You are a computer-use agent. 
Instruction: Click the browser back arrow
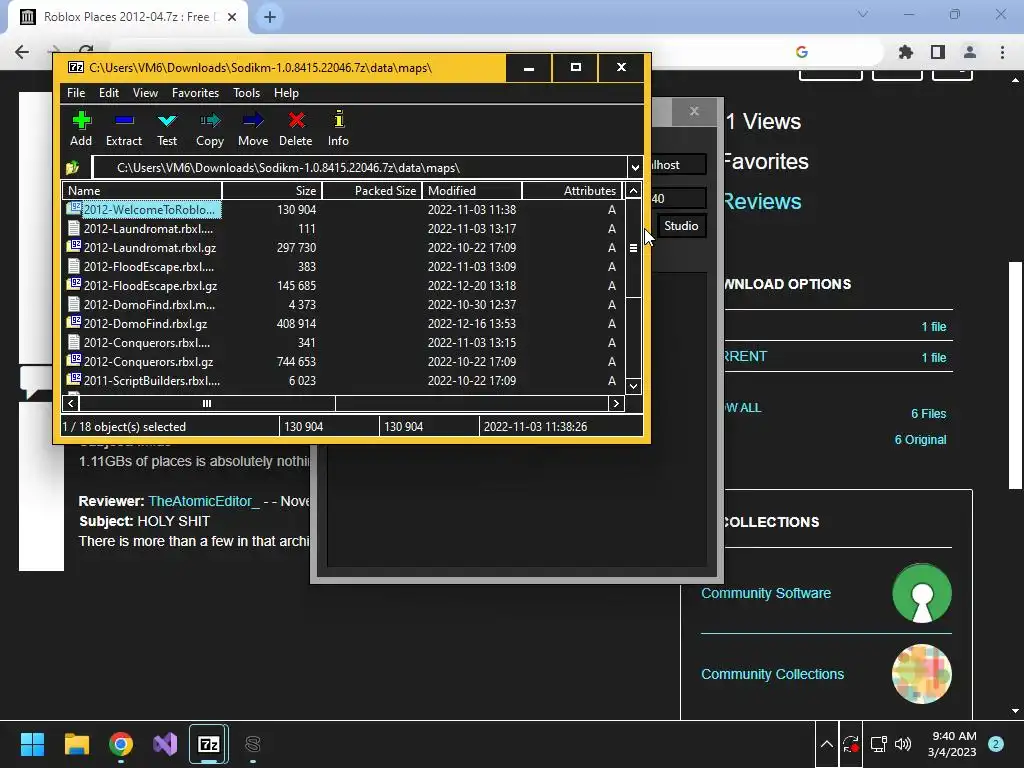pyautogui.click(x=22, y=52)
